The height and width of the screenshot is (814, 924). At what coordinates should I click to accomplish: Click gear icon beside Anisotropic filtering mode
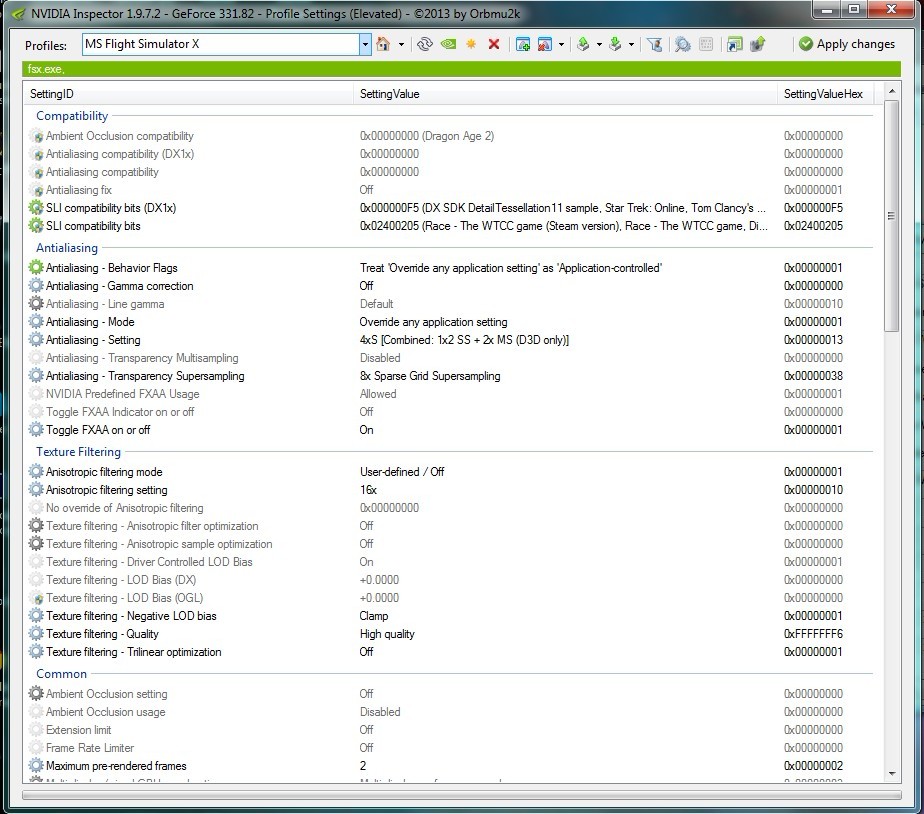(x=36, y=472)
